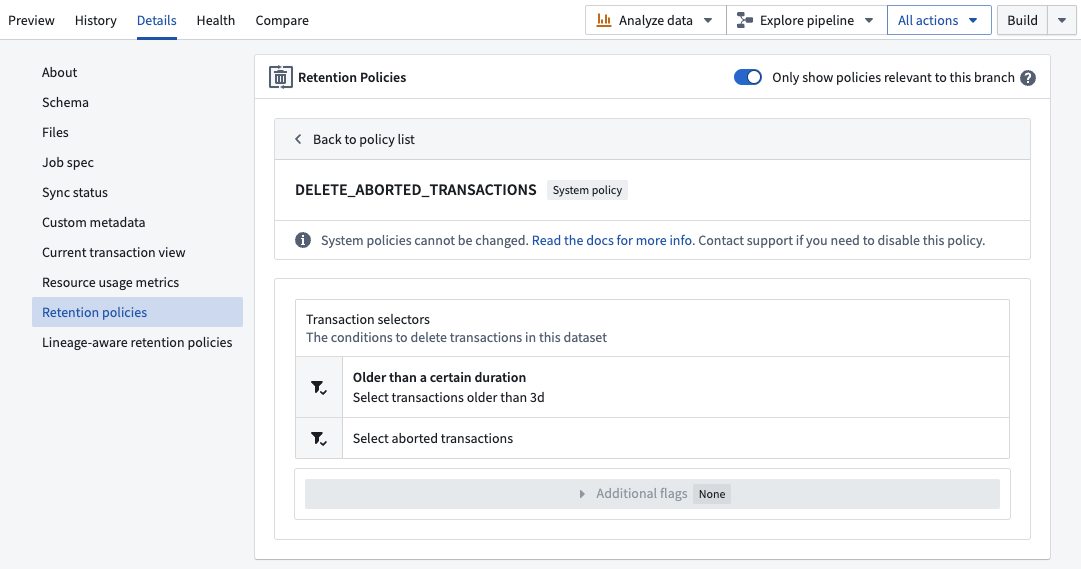Click the help question mark icon
Image resolution: width=1081 pixels, height=569 pixels.
tap(1027, 78)
